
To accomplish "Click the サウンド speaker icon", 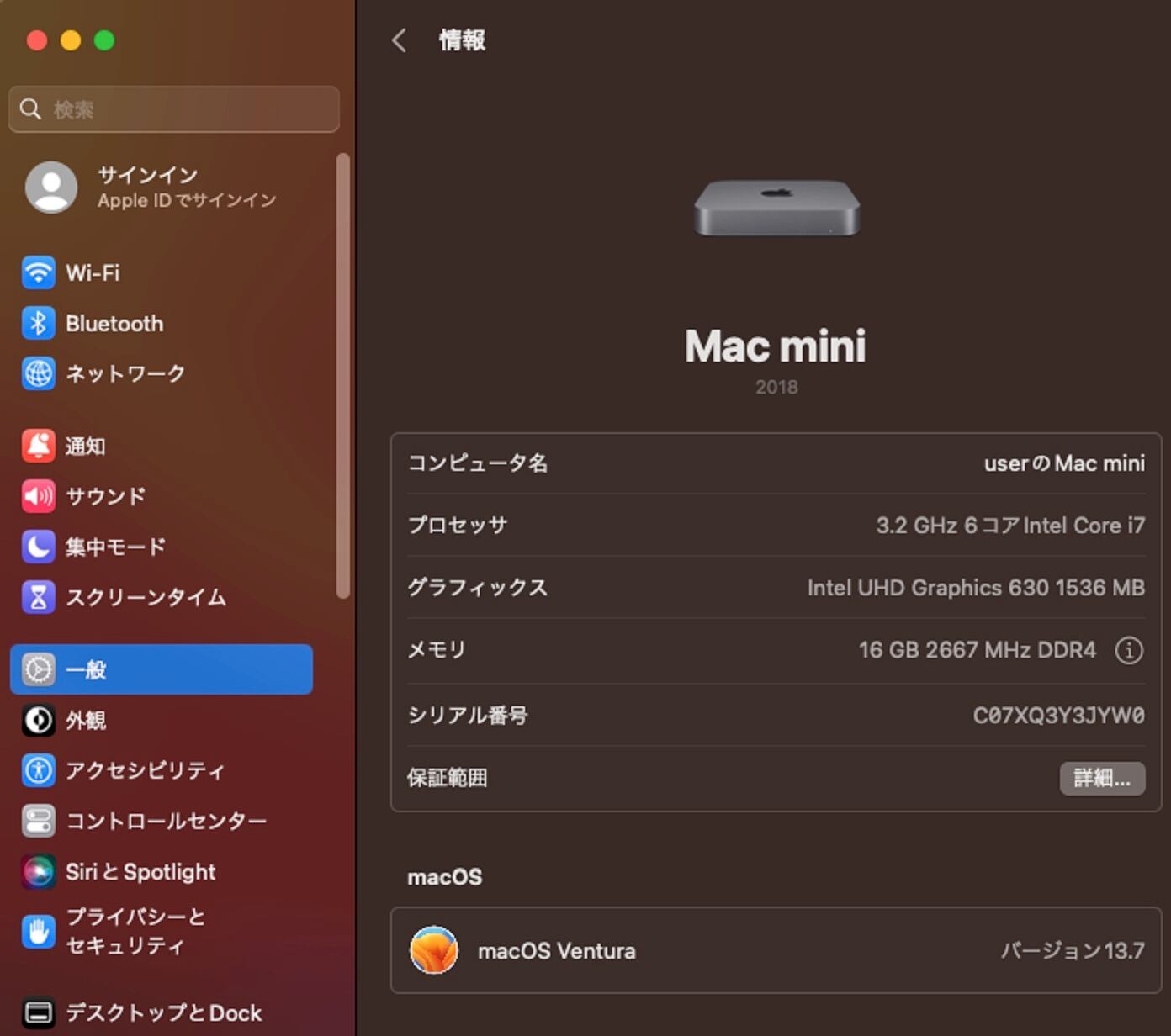I will coord(38,496).
